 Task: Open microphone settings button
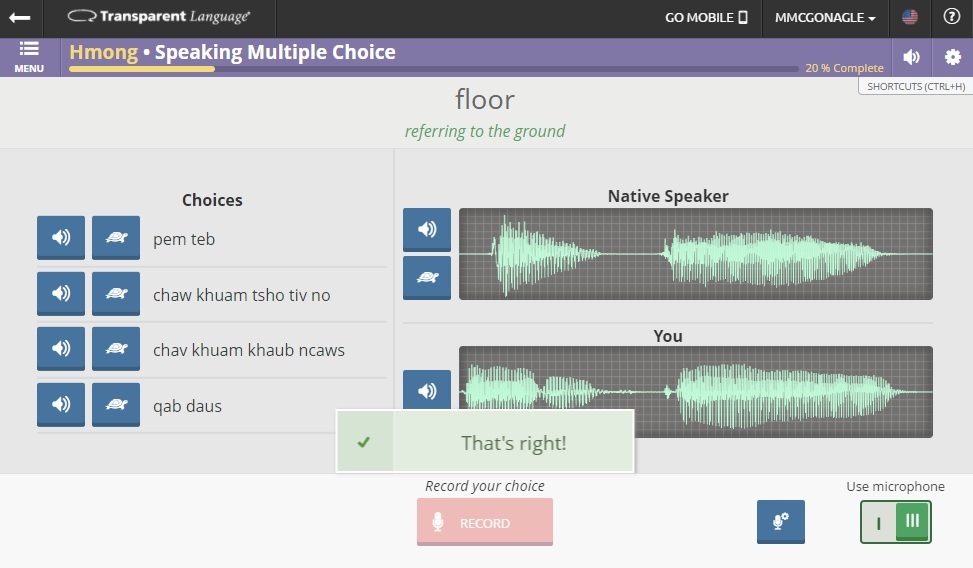click(781, 521)
